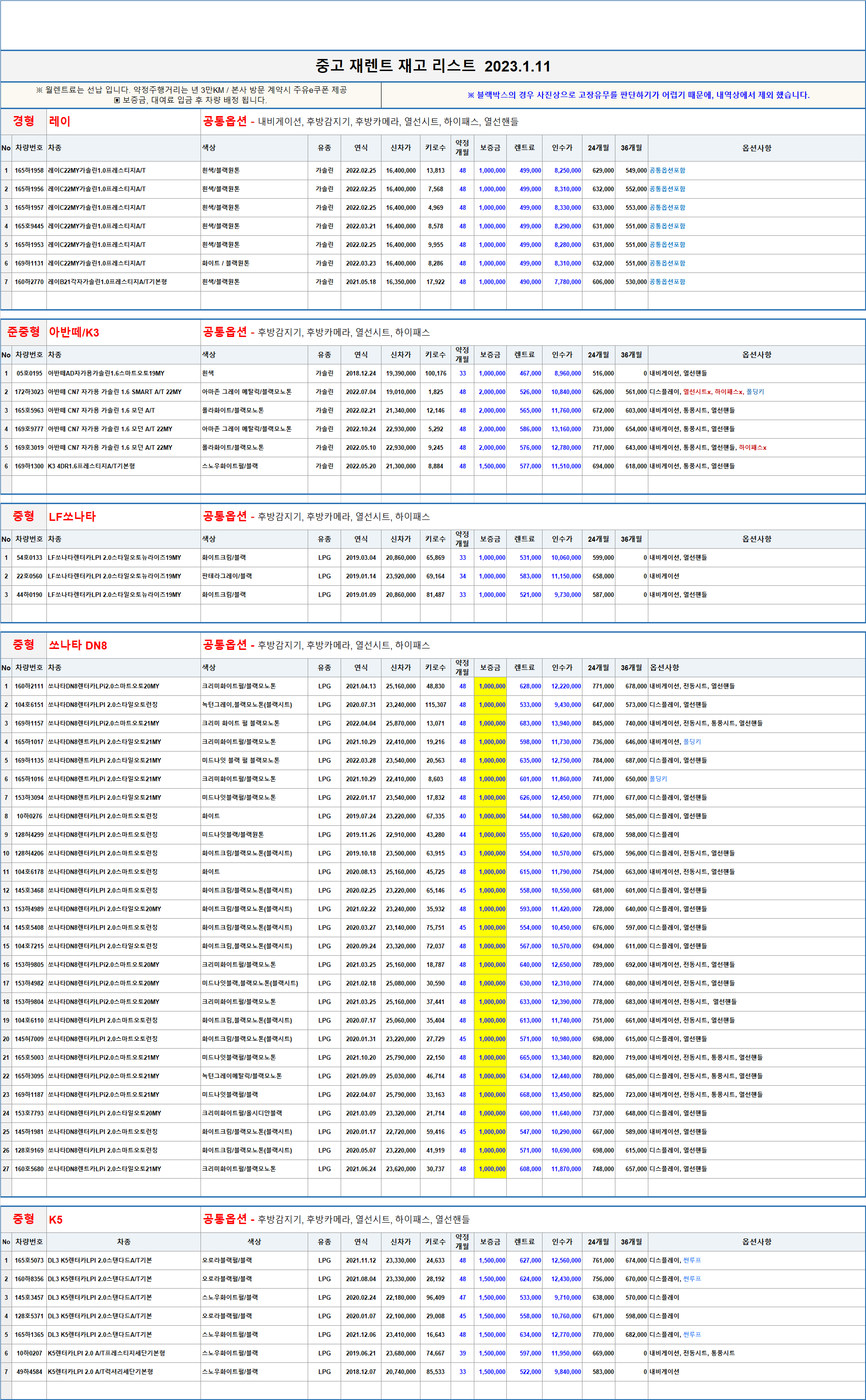Screen dimensions: 866x1400
Task: Select vehicle number 10하0207
Action: click(29, 1353)
